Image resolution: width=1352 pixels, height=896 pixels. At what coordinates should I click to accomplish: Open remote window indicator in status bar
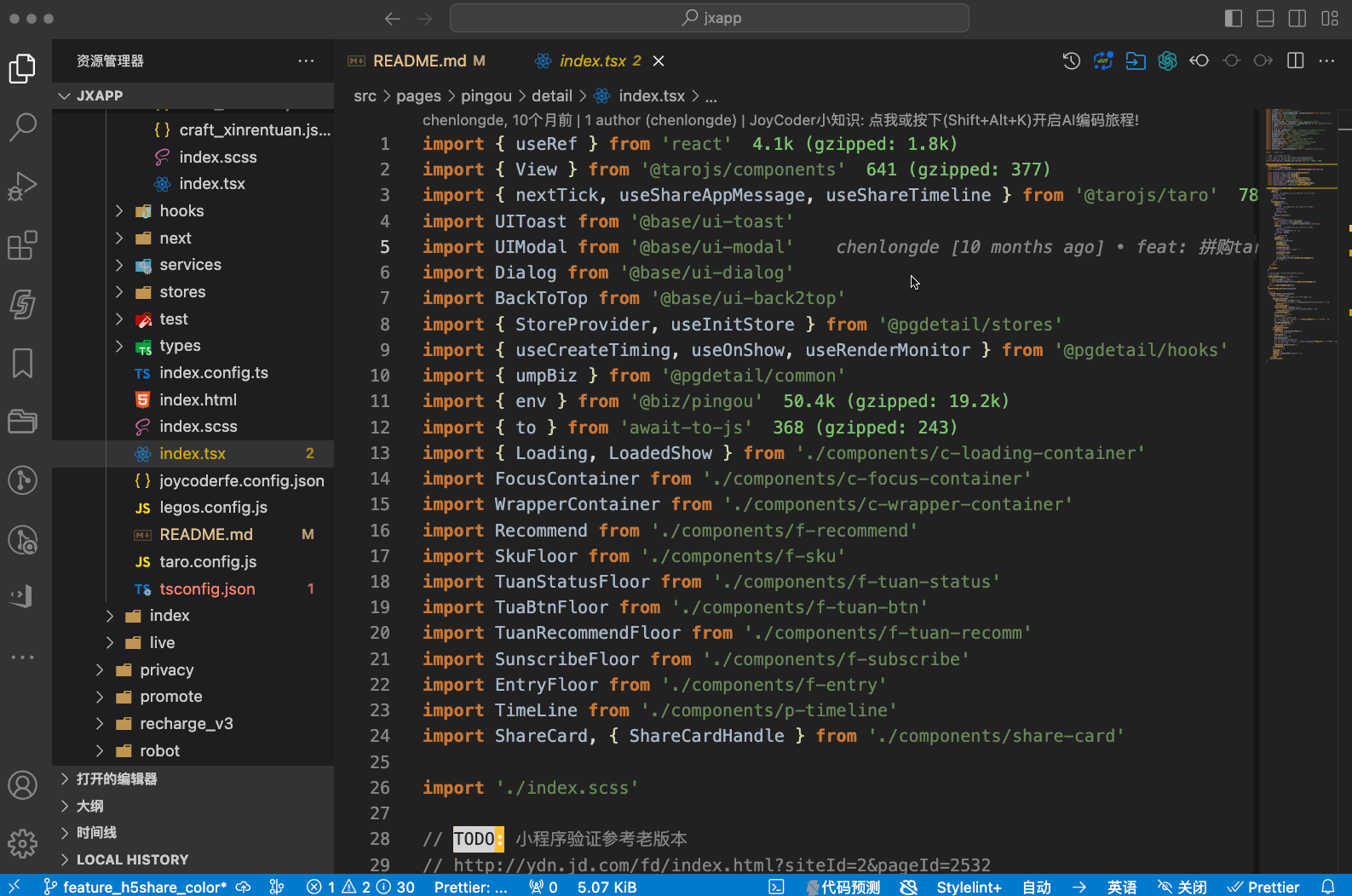point(14,887)
